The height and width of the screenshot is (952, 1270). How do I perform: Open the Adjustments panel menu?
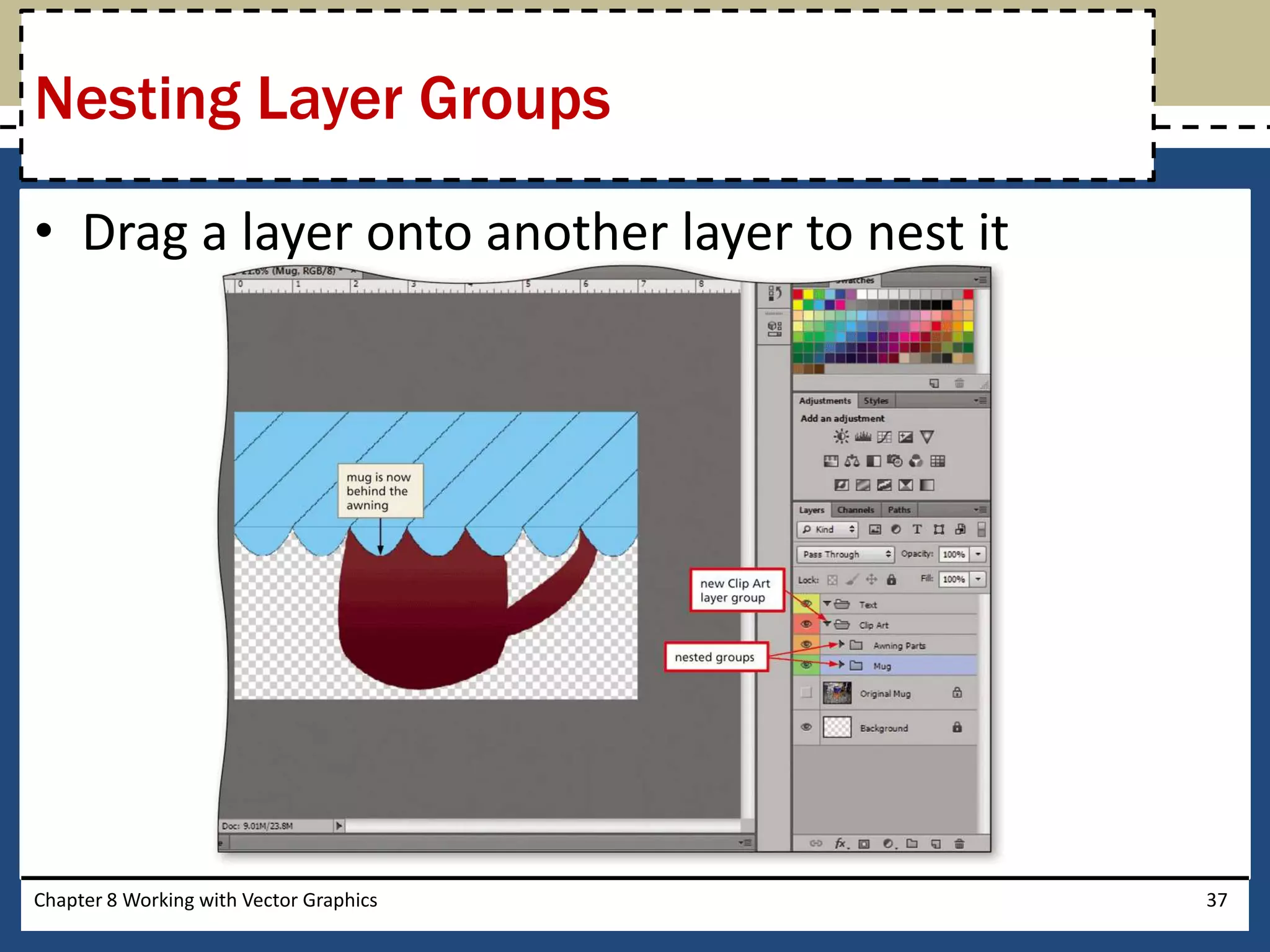point(980,400)
